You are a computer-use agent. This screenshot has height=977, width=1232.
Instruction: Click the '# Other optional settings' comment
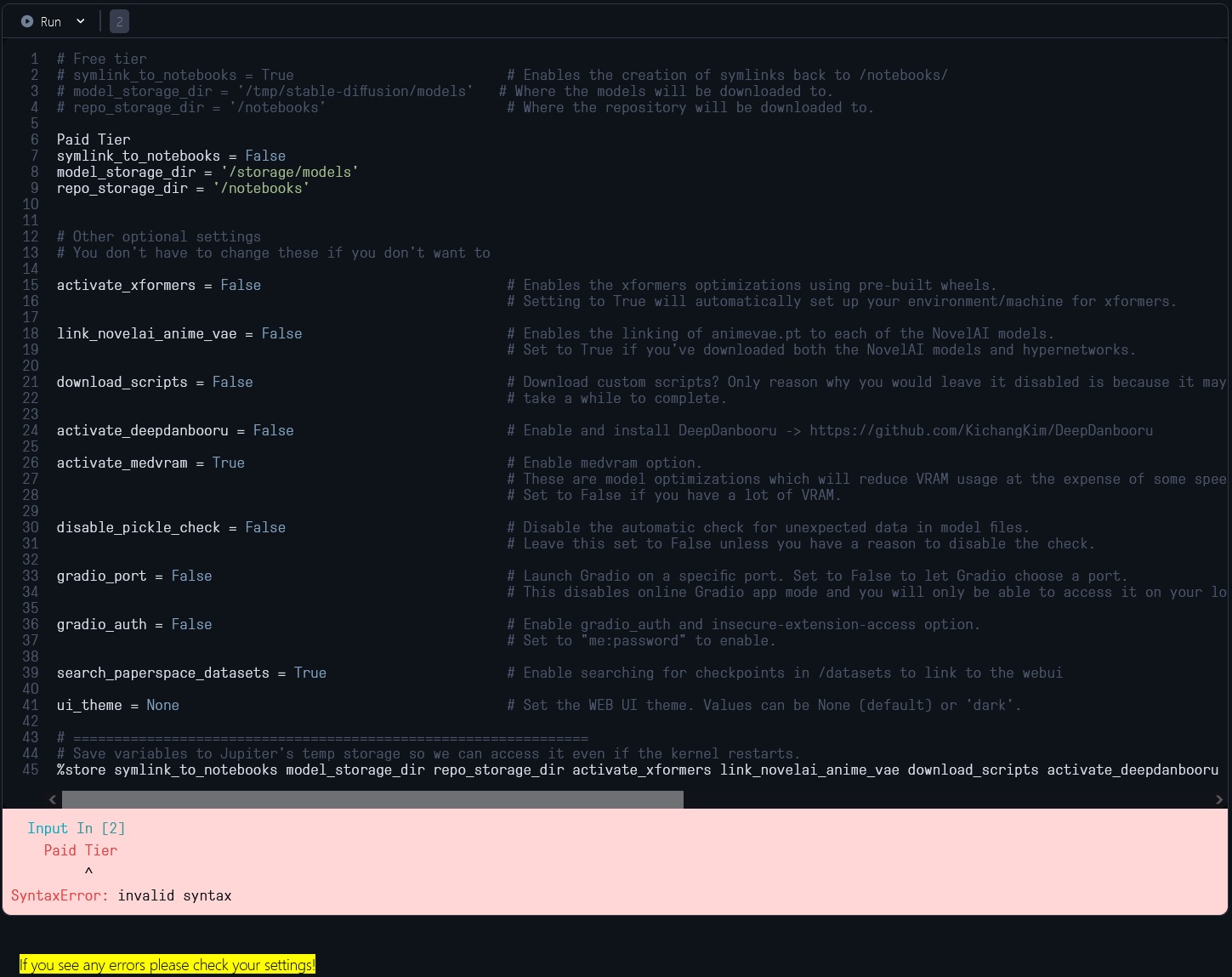pyautogui.click(x=159, y=236)
